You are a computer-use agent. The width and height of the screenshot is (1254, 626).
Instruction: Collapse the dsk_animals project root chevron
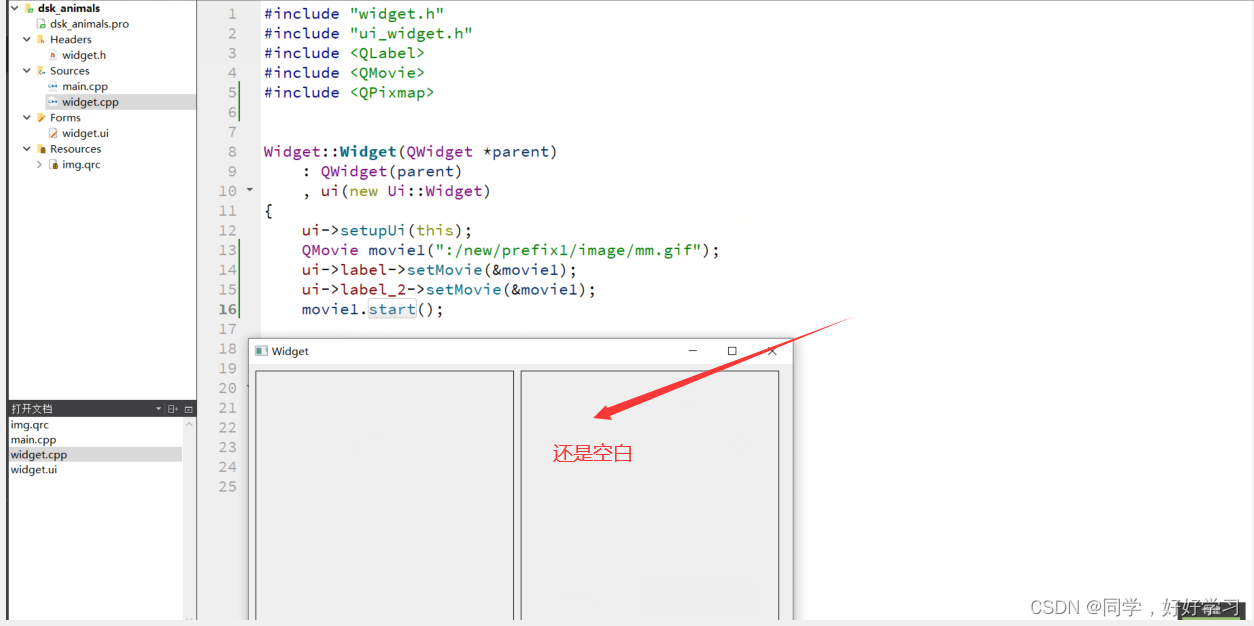[x=14, y=8]
